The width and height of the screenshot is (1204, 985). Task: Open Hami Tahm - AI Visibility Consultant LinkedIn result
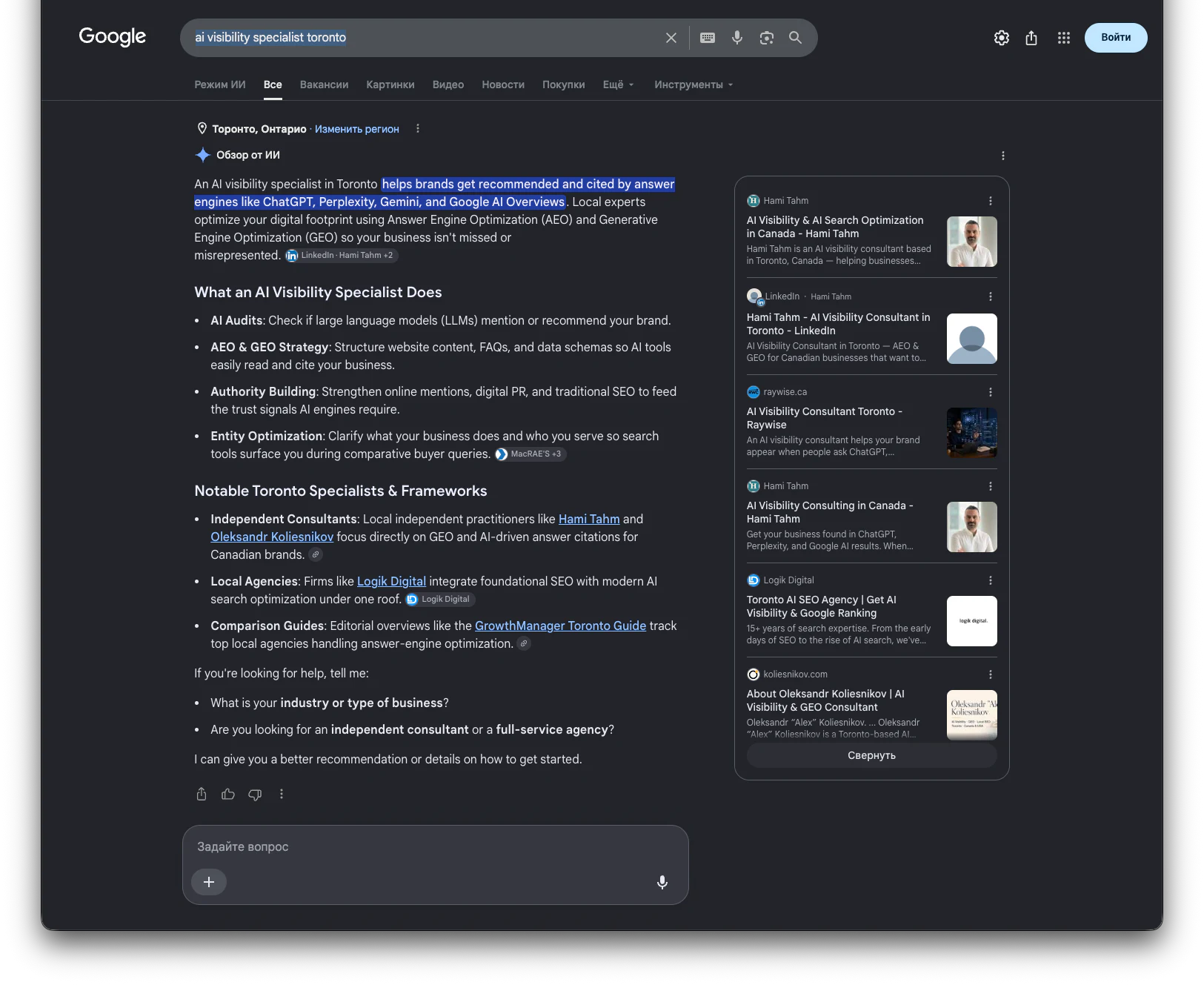point(838,324)
